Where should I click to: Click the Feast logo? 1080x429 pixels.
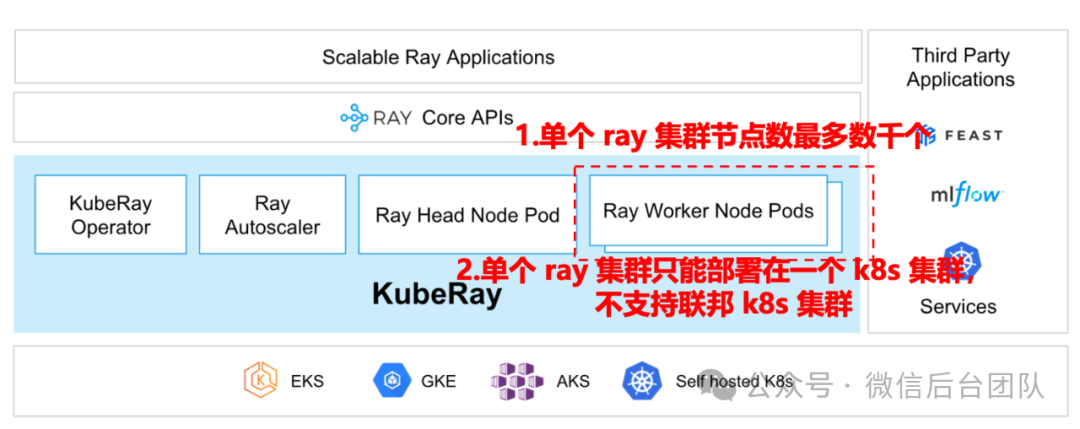[961, 135]
